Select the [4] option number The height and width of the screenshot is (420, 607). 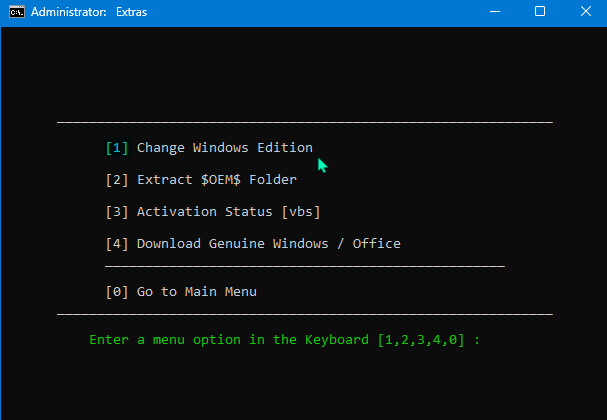pos(117,244)
